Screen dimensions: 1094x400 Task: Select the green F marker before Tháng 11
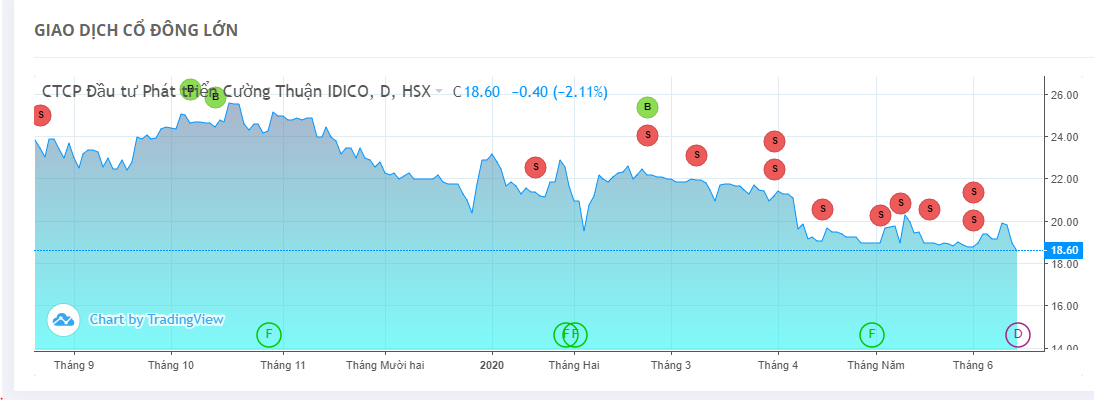(269, 334)
